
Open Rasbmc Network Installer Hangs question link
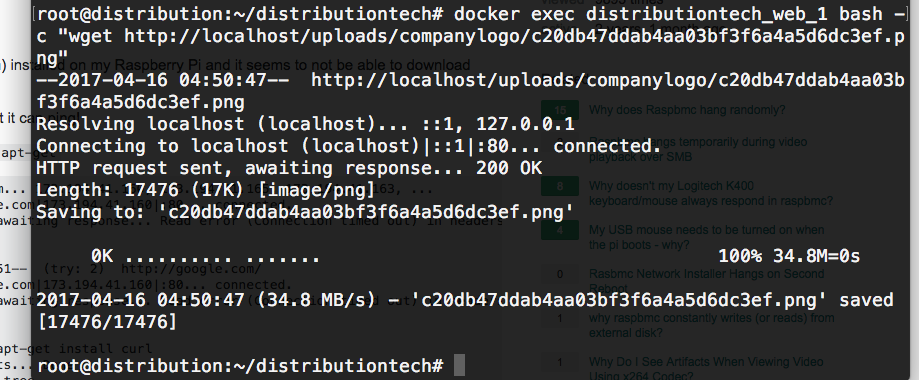click(706, 281)
